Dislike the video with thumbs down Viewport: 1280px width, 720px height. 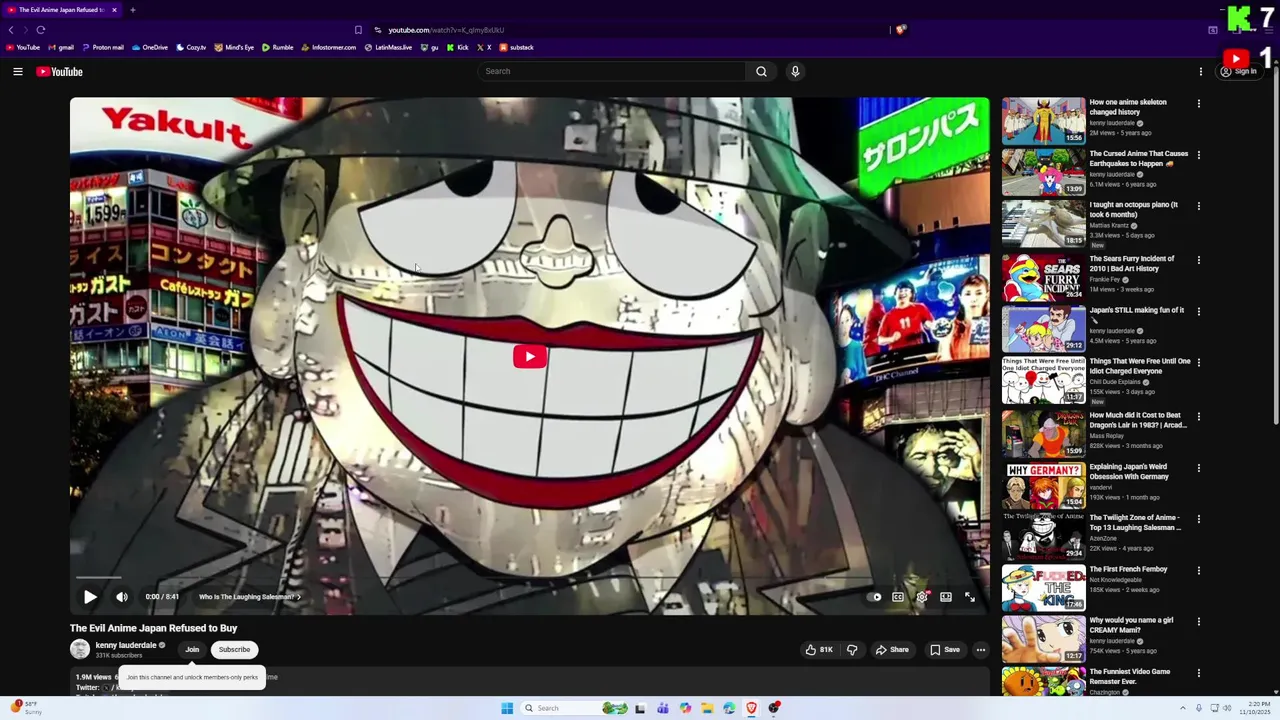point(852,650)
